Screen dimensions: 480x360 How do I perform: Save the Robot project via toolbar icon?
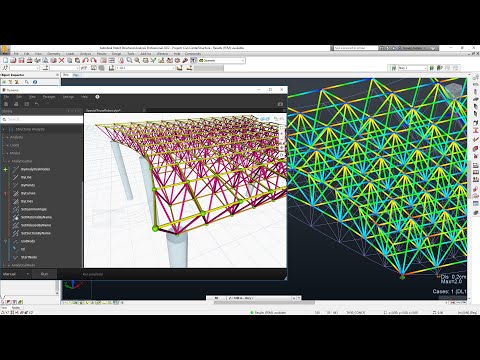21,60
